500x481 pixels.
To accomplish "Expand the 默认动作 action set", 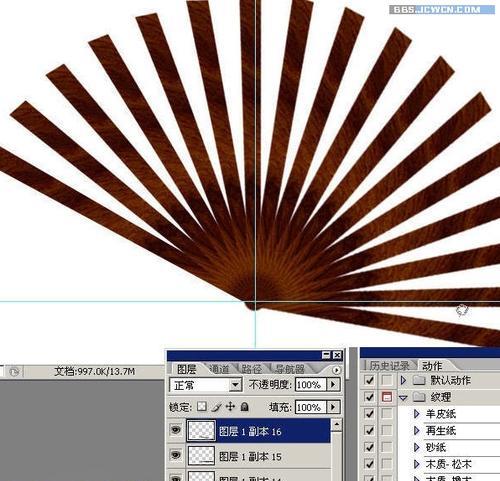I will tap(403, 380).
